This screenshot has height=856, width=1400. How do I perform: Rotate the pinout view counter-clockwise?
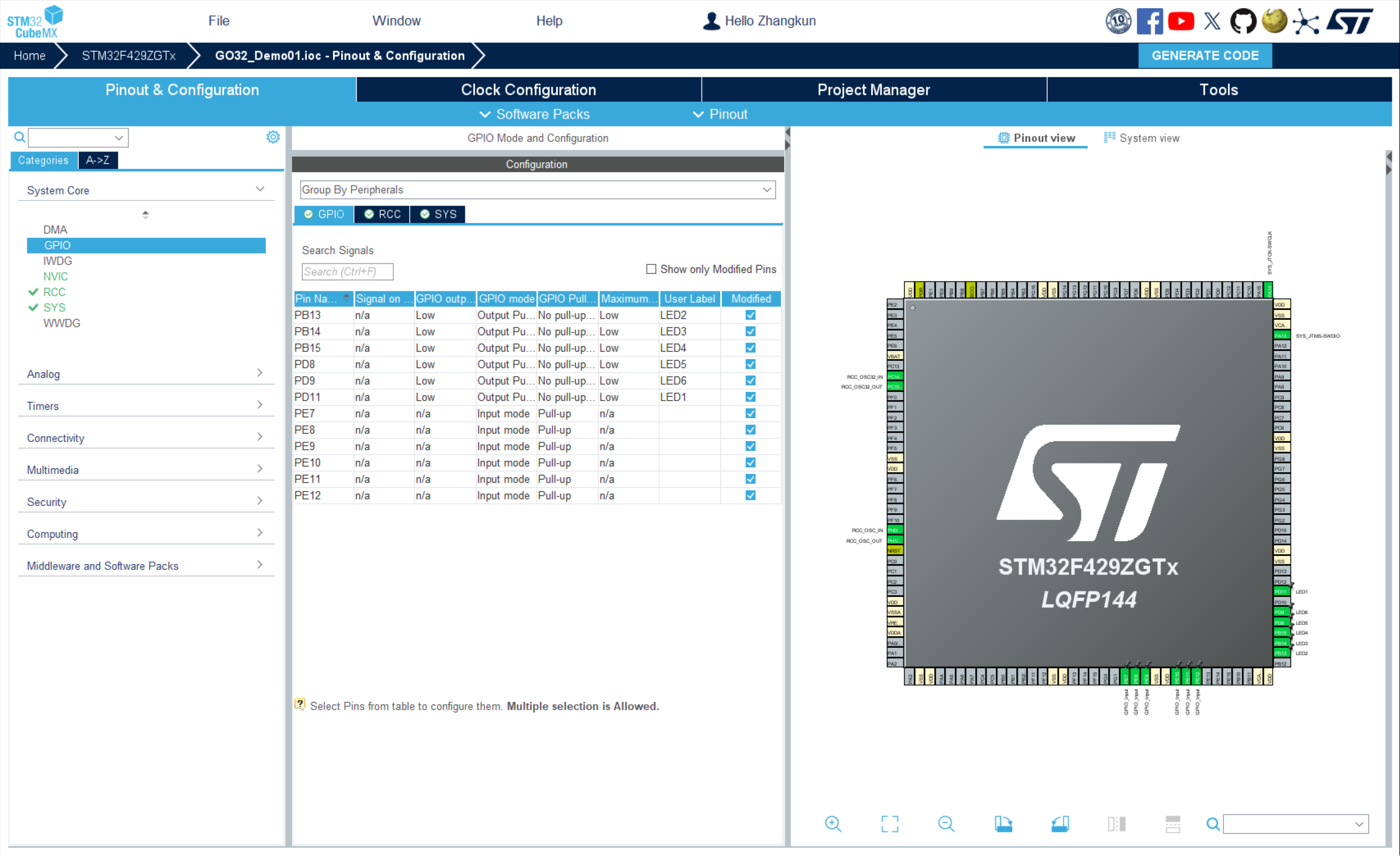1060,824
